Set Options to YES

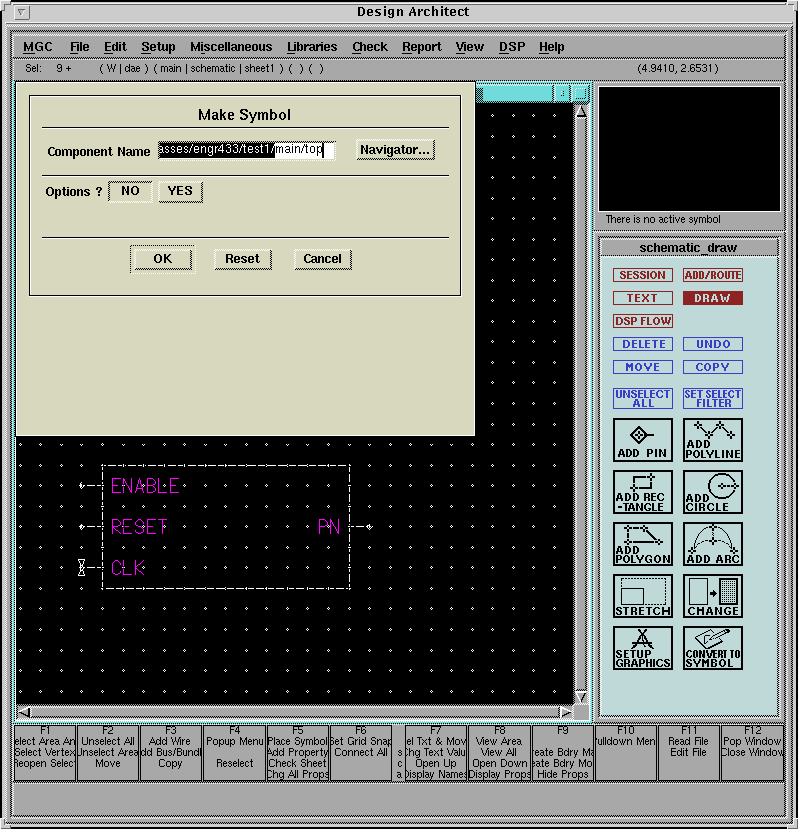coord(180,191)
